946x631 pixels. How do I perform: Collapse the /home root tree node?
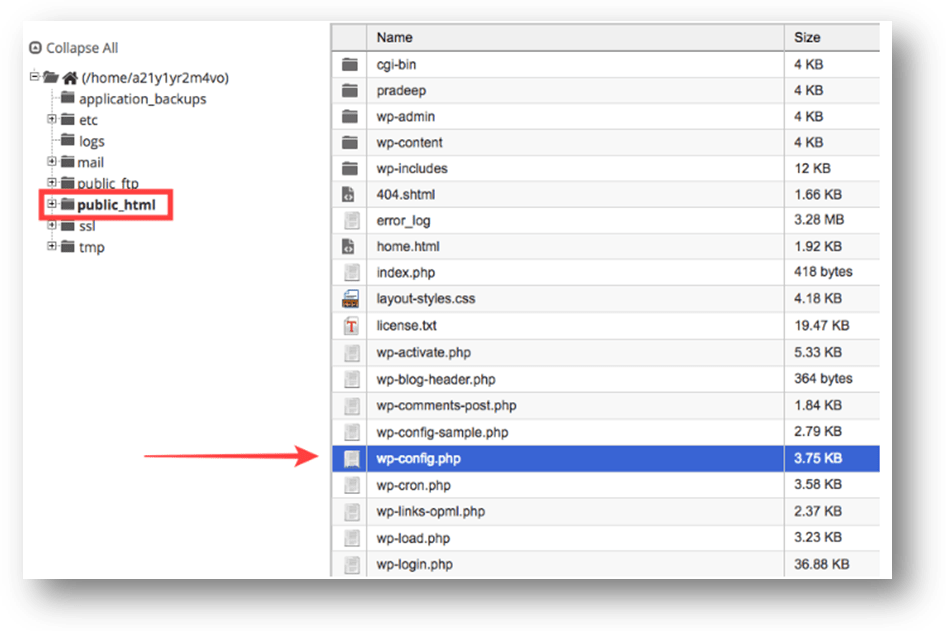pyautogui.click(x=34, y=76)
